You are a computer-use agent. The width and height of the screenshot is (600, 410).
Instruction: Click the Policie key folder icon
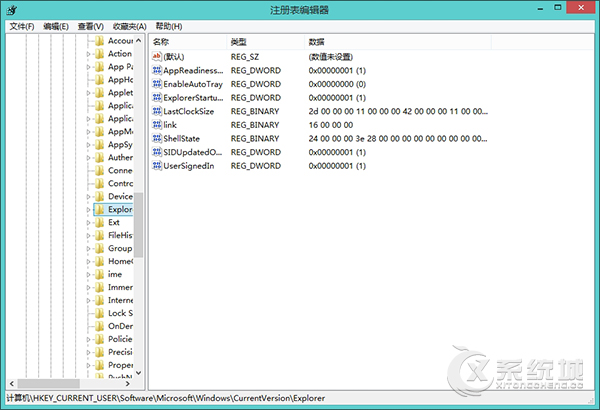click(x=99, y=339)
